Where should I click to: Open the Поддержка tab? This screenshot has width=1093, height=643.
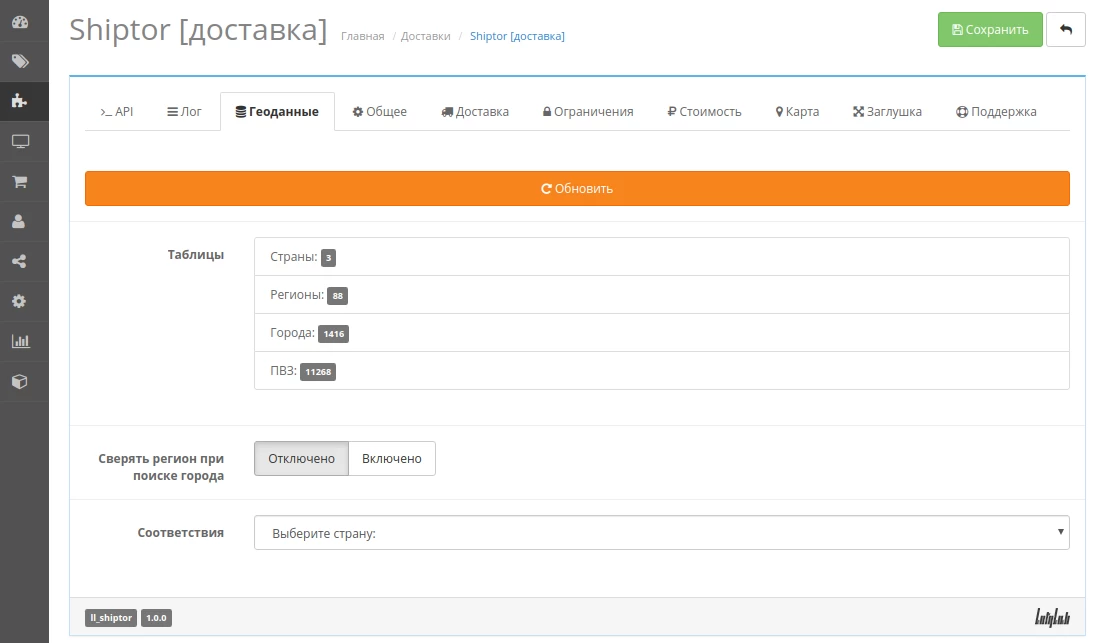tap(995, 112)
